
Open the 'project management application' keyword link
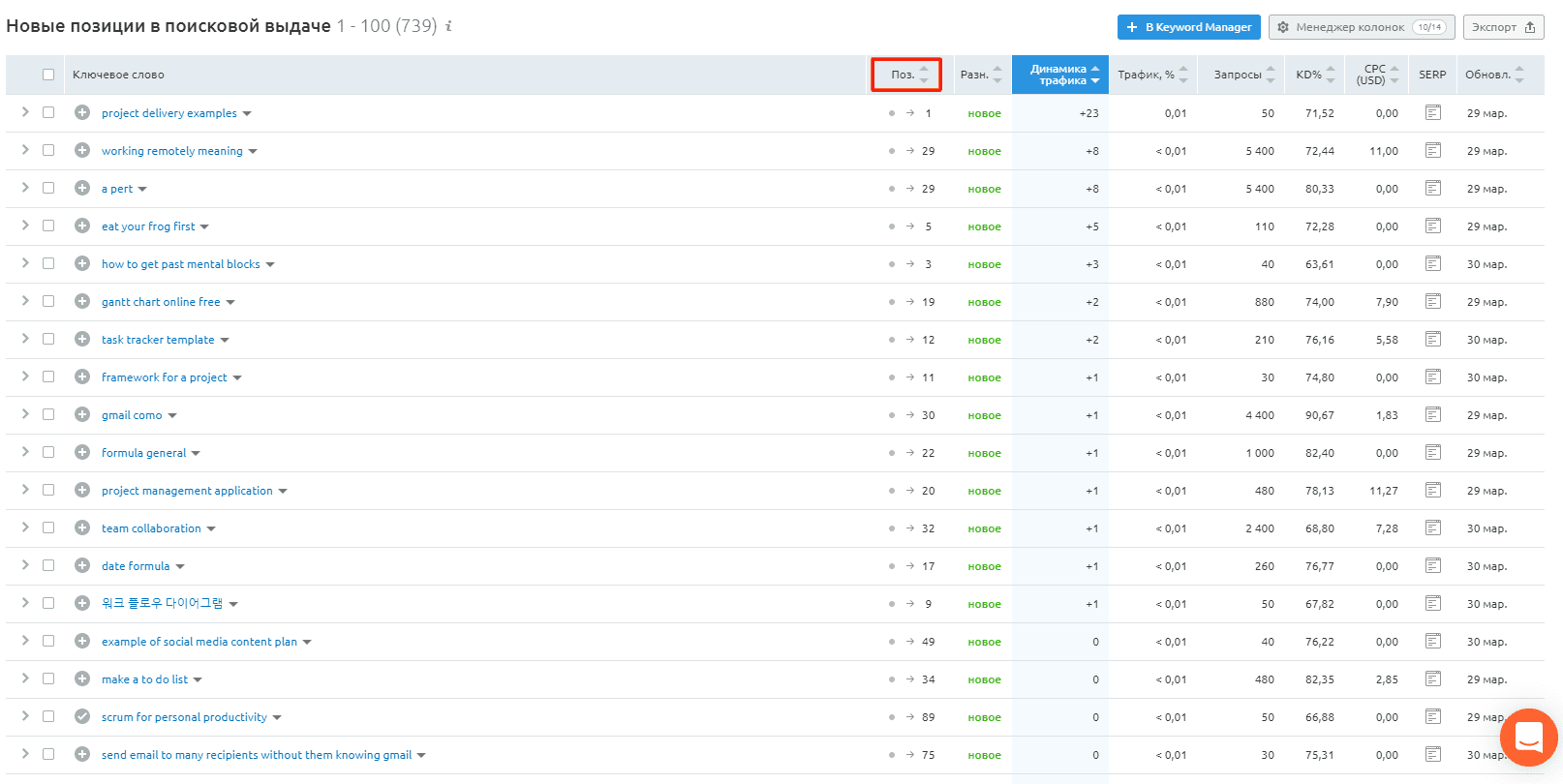click(187, 491)
